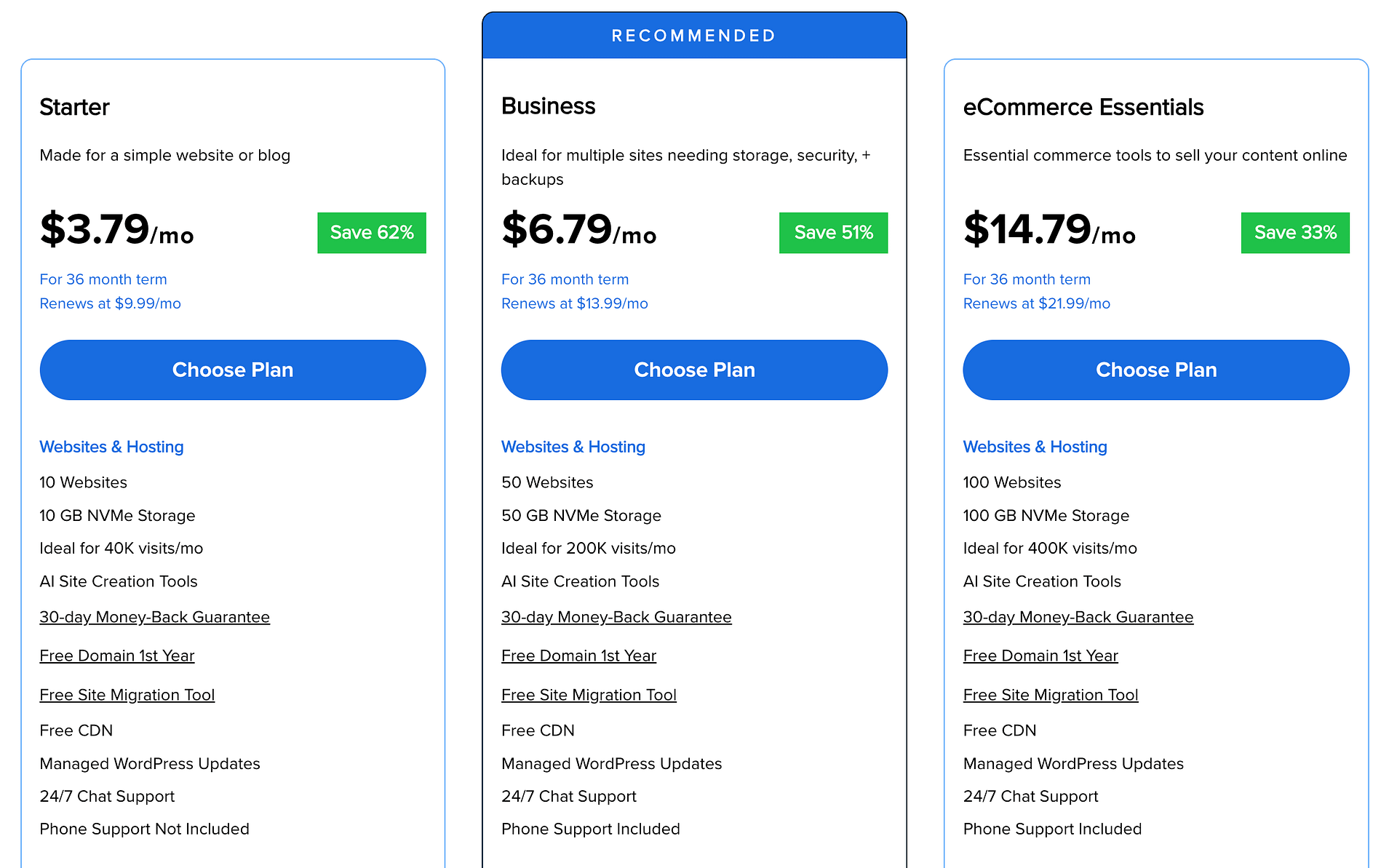Expand the Websites & Hosting section under Business
The image size is (1397, 868).
[x=573, y=447]
